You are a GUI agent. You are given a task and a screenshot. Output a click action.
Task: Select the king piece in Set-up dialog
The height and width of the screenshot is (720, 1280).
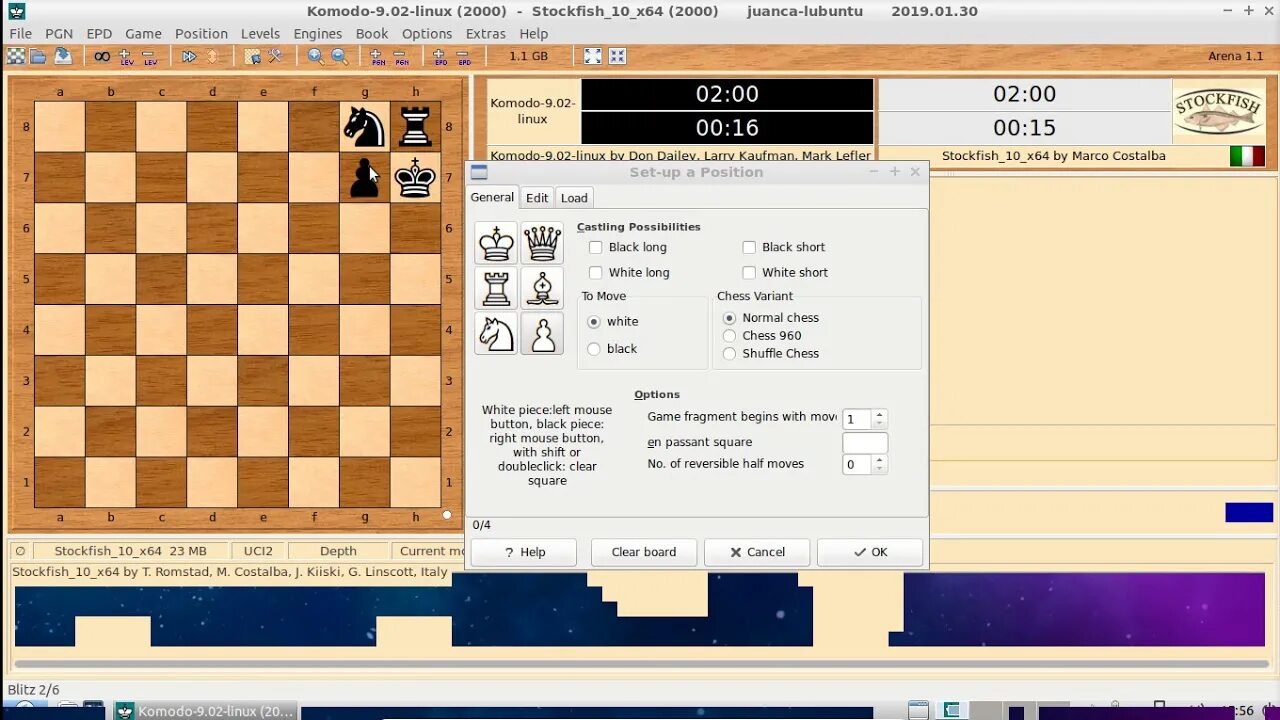[x=496, y=243]
